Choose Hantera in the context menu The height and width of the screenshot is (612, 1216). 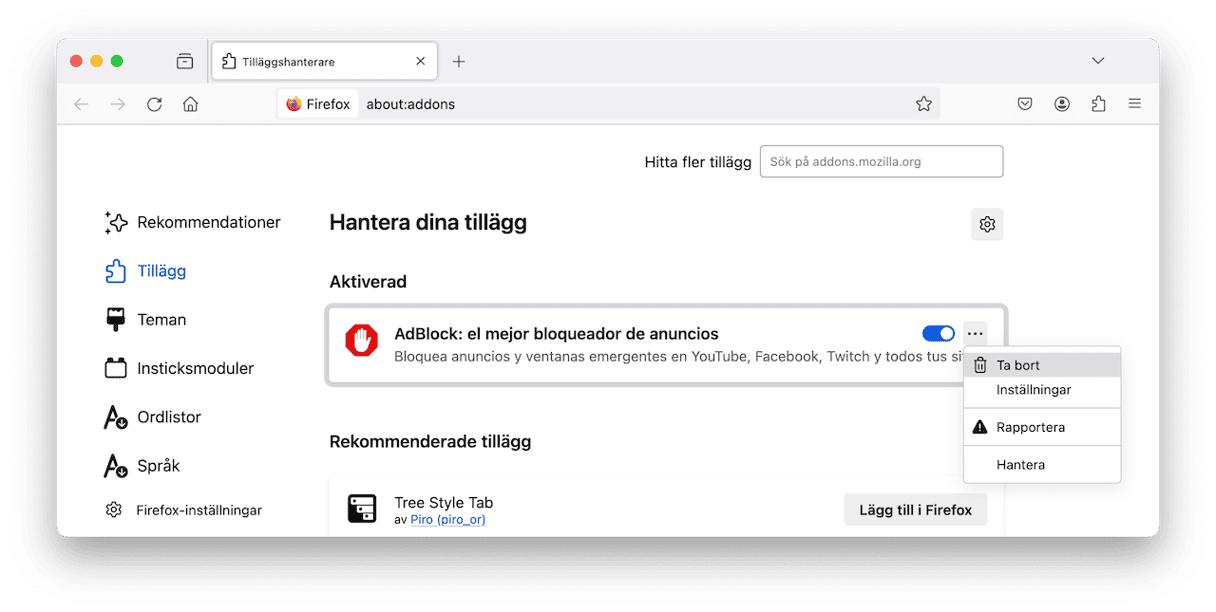(x=1042, y=465)
